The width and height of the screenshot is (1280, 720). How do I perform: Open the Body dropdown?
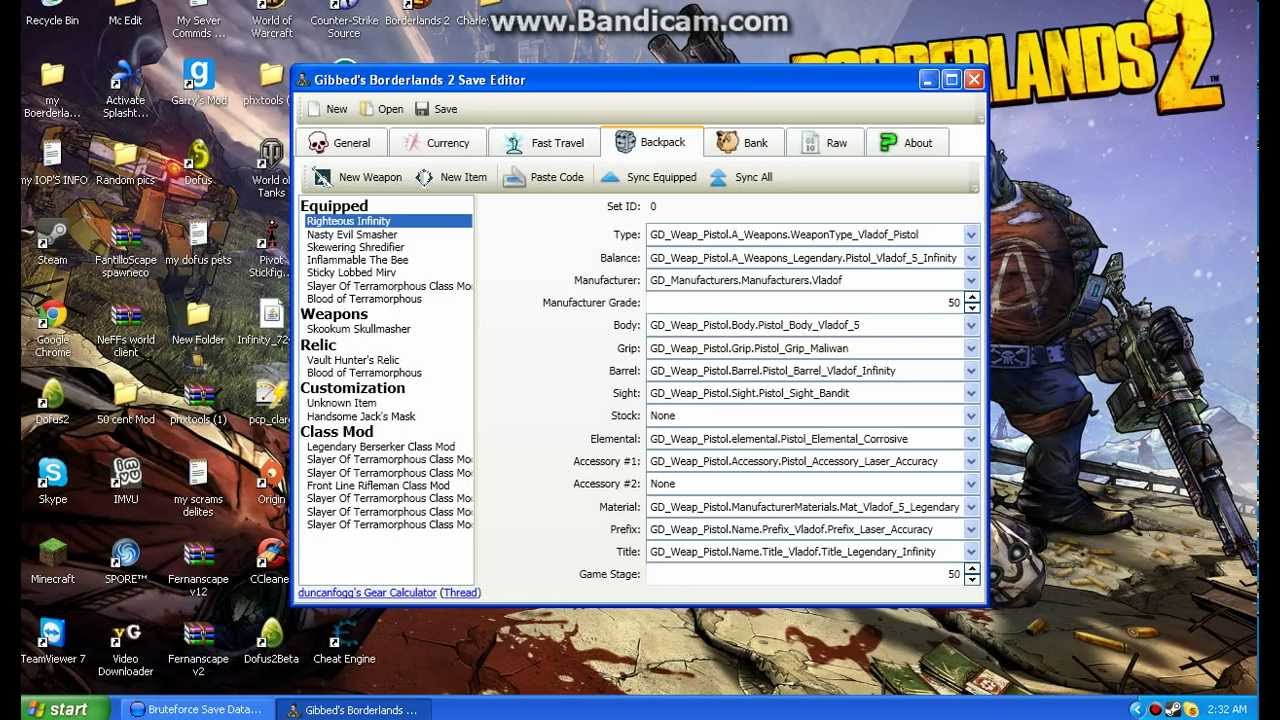click(970, 325)
